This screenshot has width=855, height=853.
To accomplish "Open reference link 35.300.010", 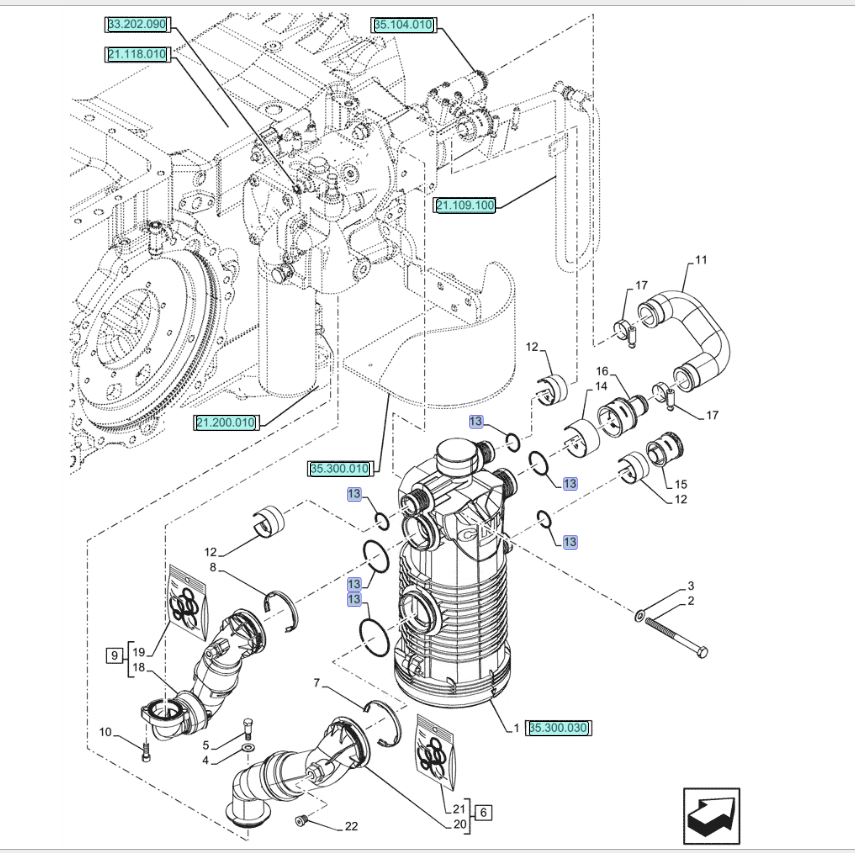I will coord(340,468).
